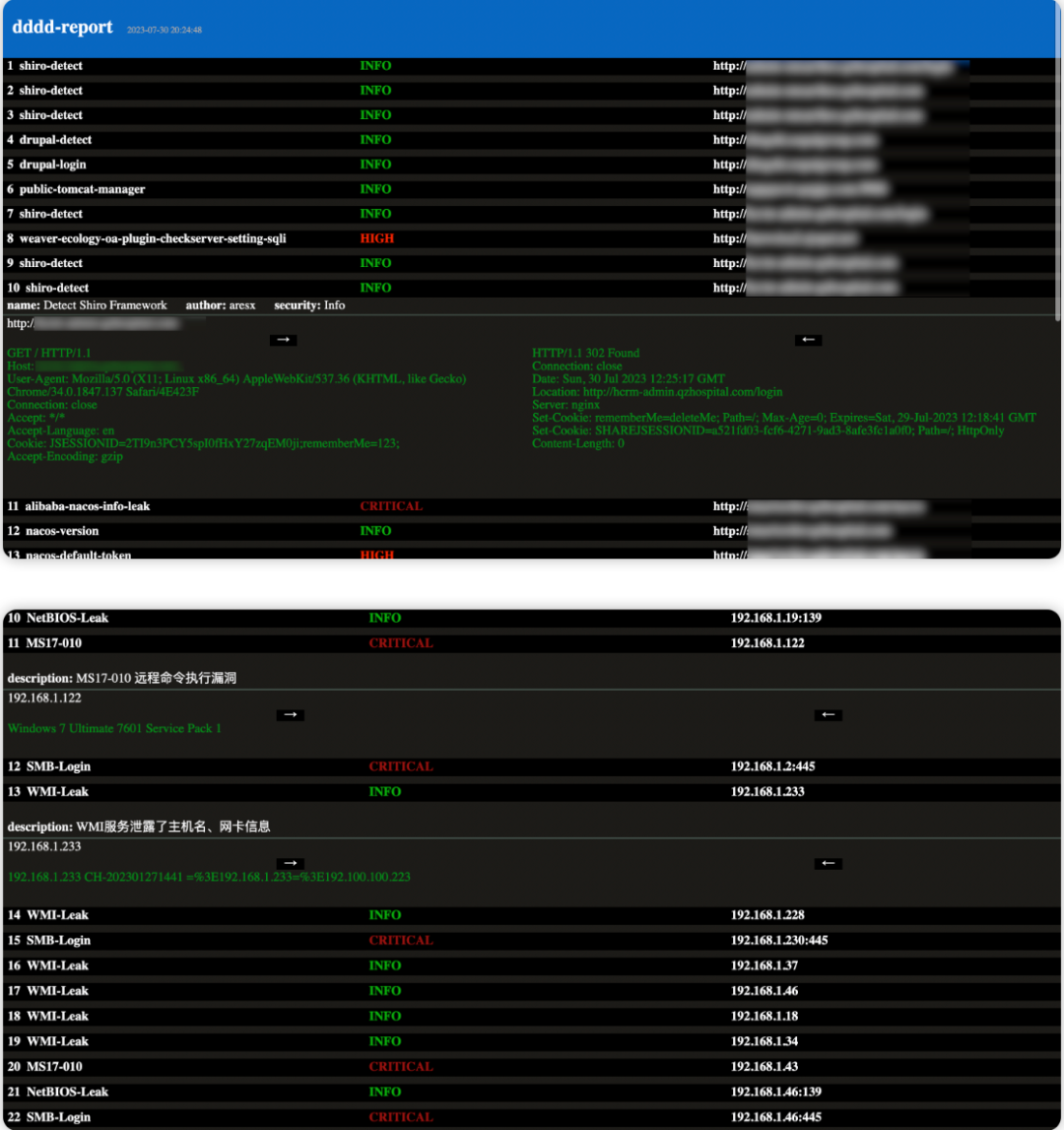Expand row 21 NetBIOS-Leak
This screenshot has width=1064, height=1130.
pyautogui.click(x=532, y=1092)
